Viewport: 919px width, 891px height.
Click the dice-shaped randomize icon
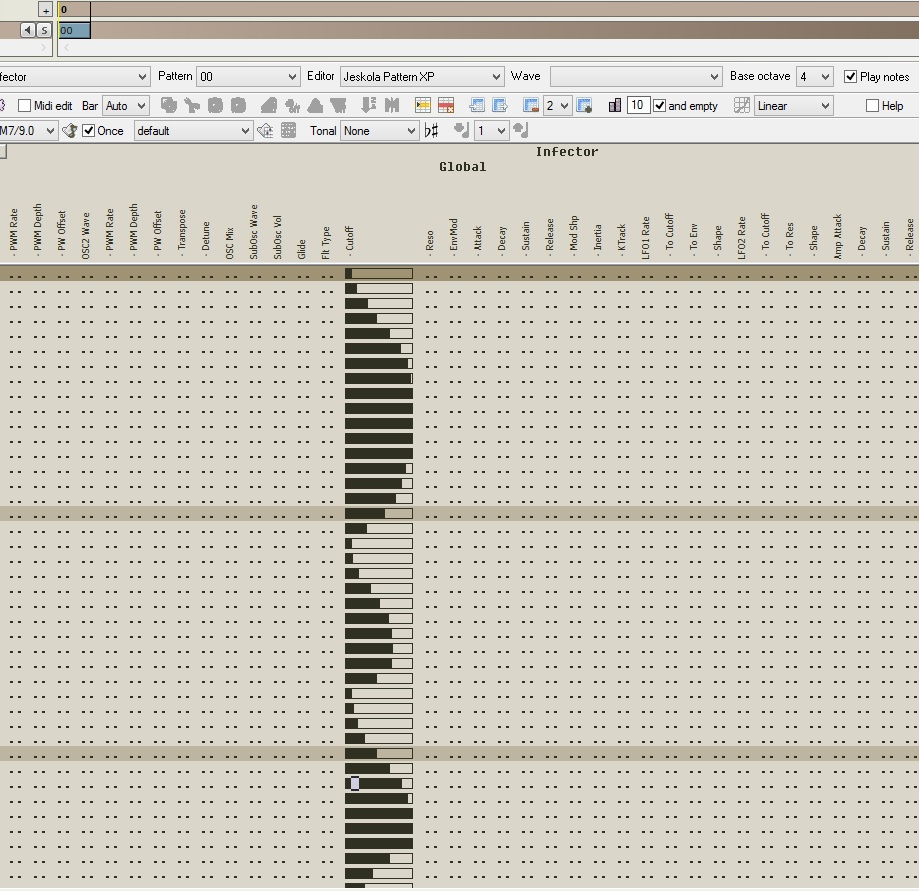coord(169,106)
